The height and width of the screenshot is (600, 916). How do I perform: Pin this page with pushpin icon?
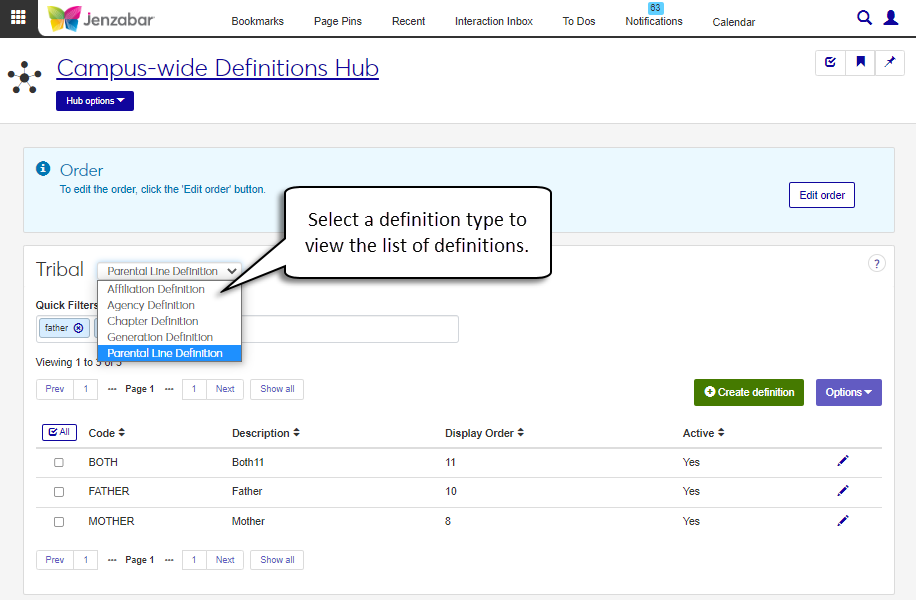[x=889, y=62]
